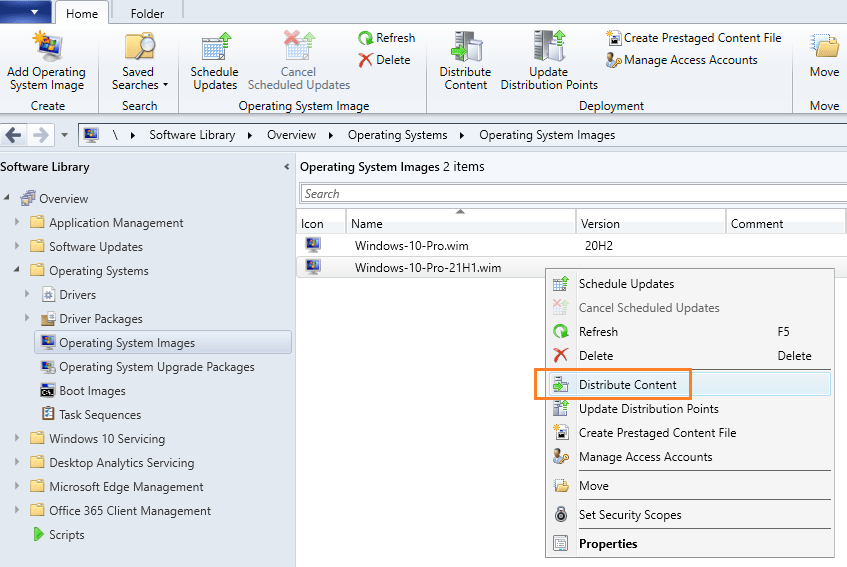Viewport: 847px width, 567px height.
Task: Choose Update Distribution Points in context menu
Action: tap(690, 409)
